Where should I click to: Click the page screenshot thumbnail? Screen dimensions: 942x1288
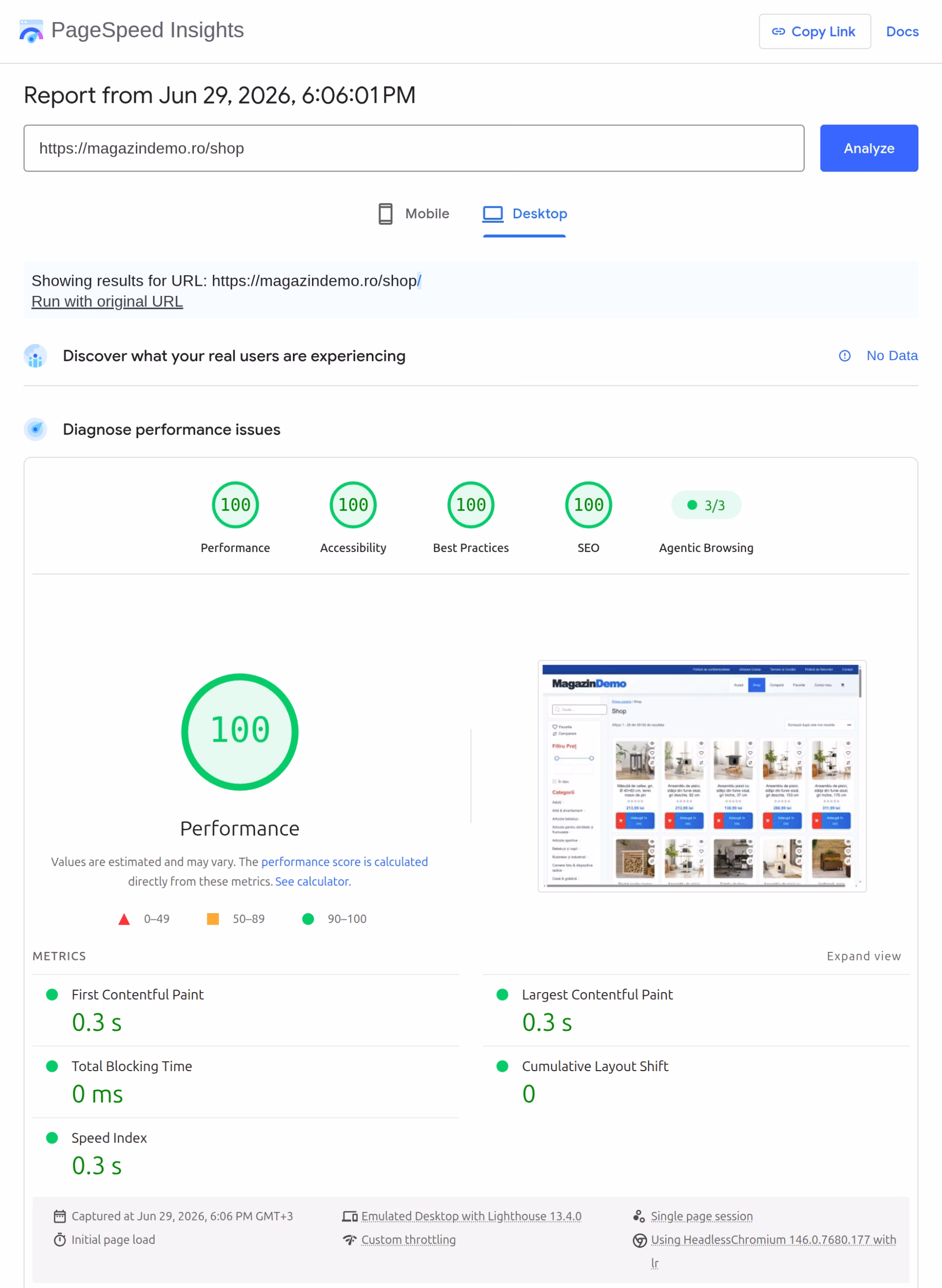(x=702, y=776)
